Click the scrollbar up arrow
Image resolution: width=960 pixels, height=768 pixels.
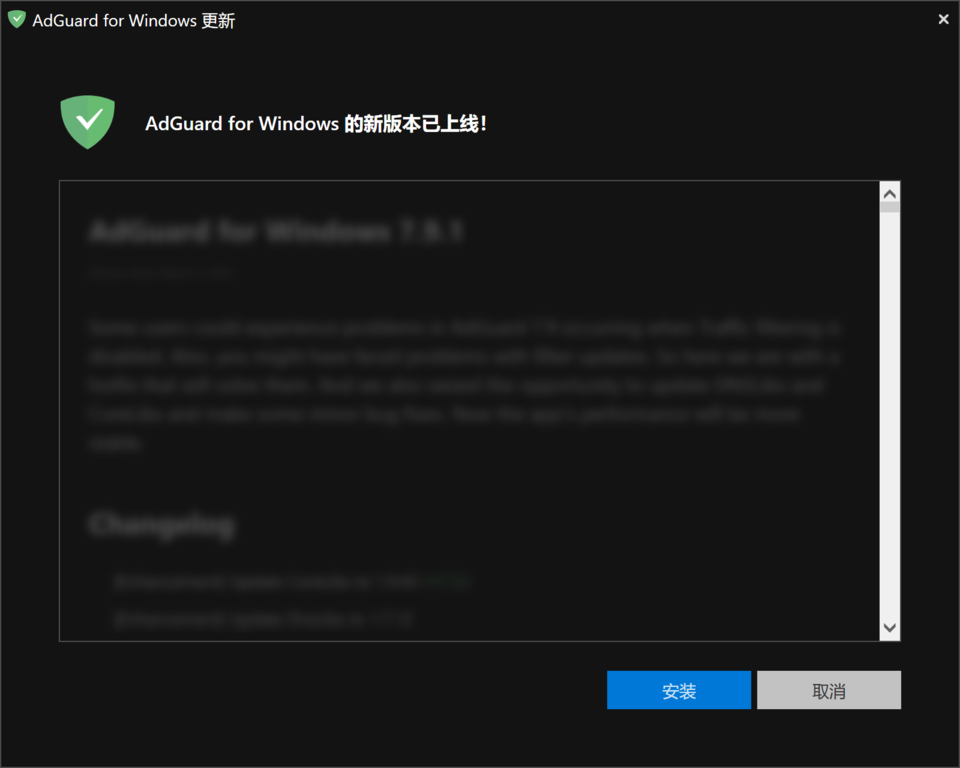point(890,194)
